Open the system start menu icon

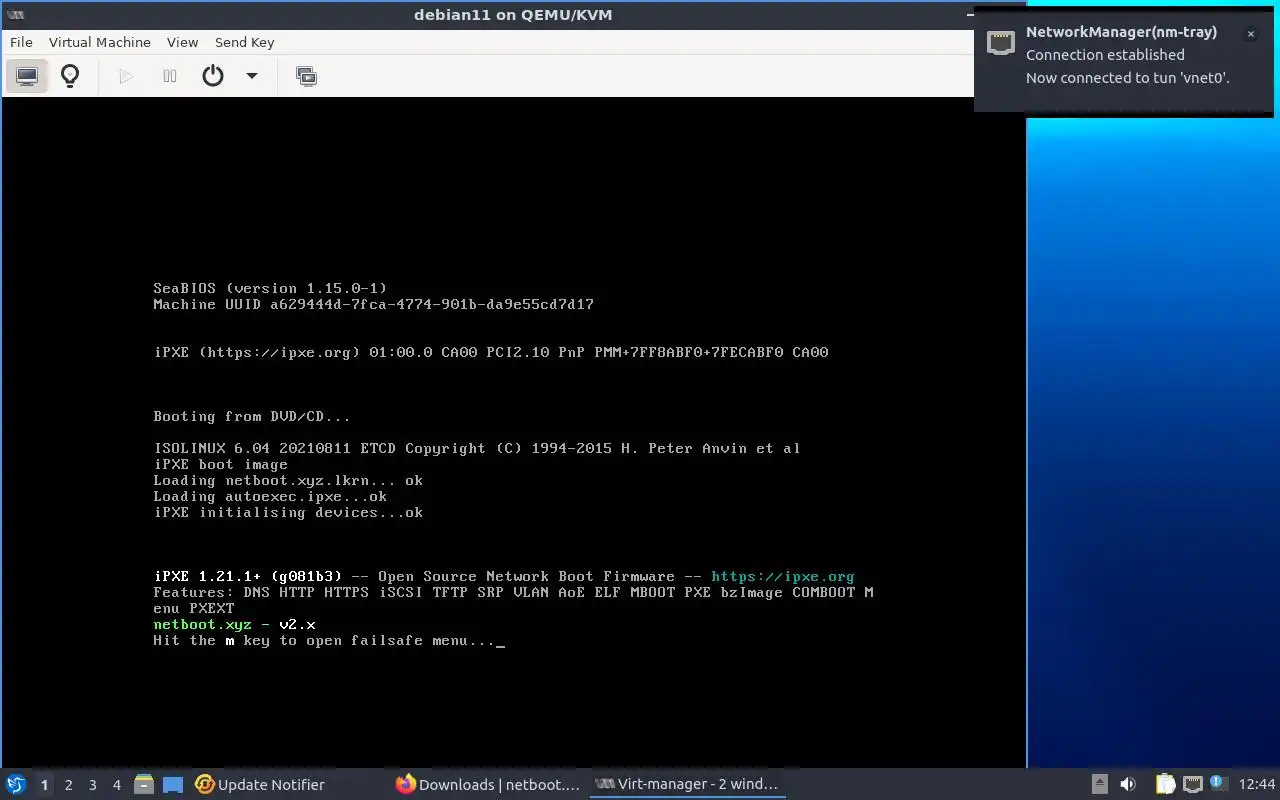[15, 784]
